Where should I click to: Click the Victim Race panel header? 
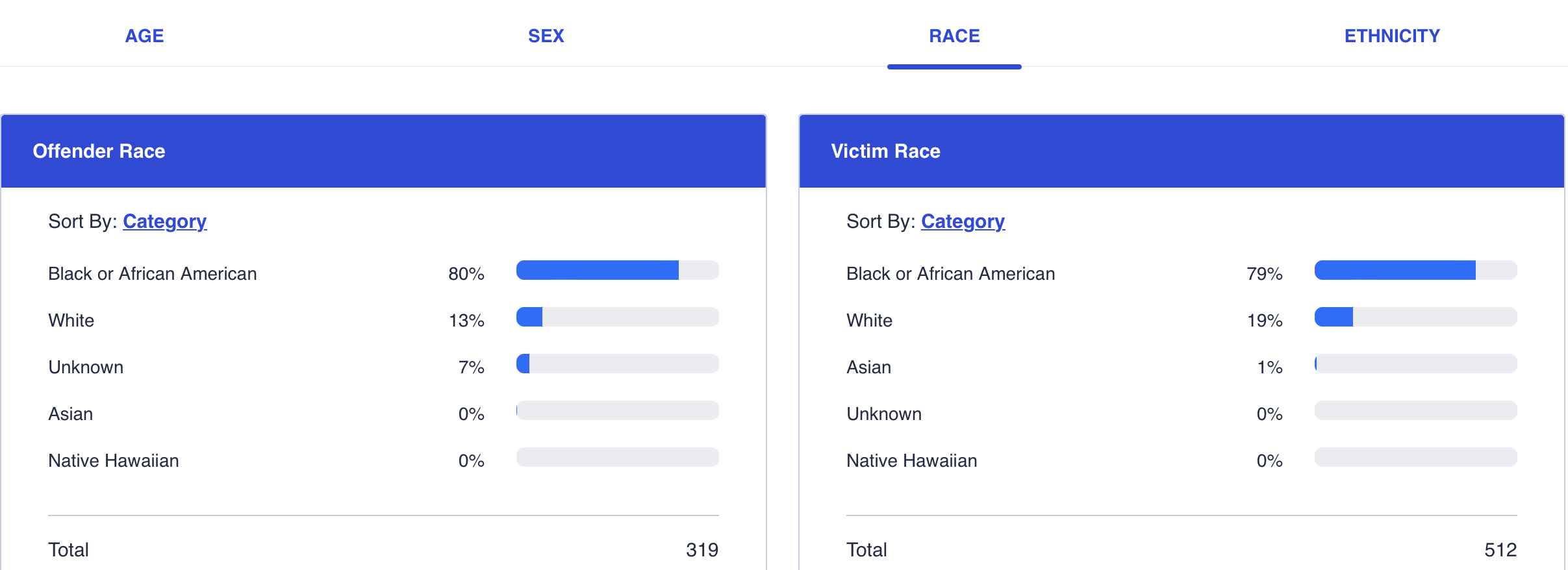click(x=1181, y=151)
